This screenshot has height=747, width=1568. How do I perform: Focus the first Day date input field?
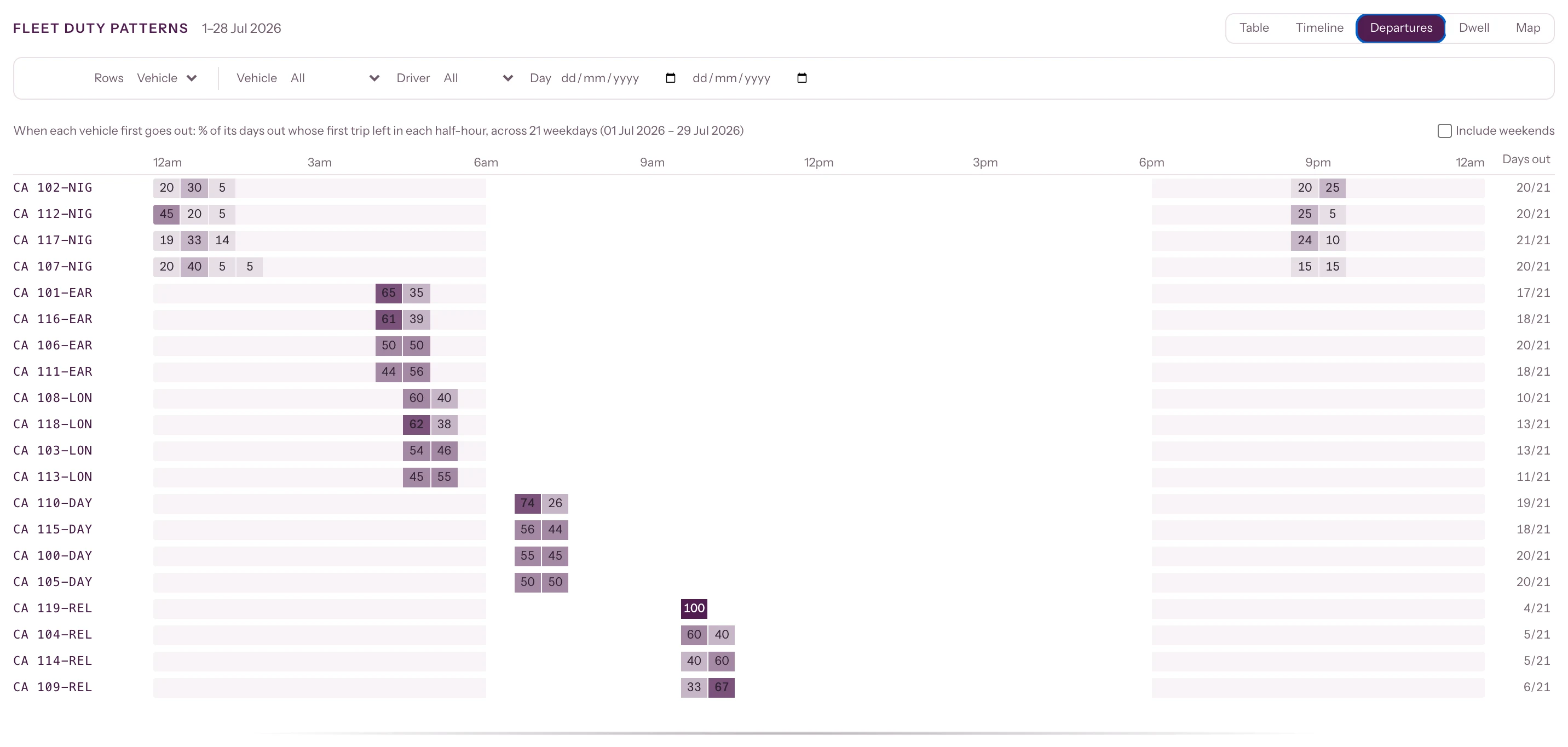coord(619,78)
